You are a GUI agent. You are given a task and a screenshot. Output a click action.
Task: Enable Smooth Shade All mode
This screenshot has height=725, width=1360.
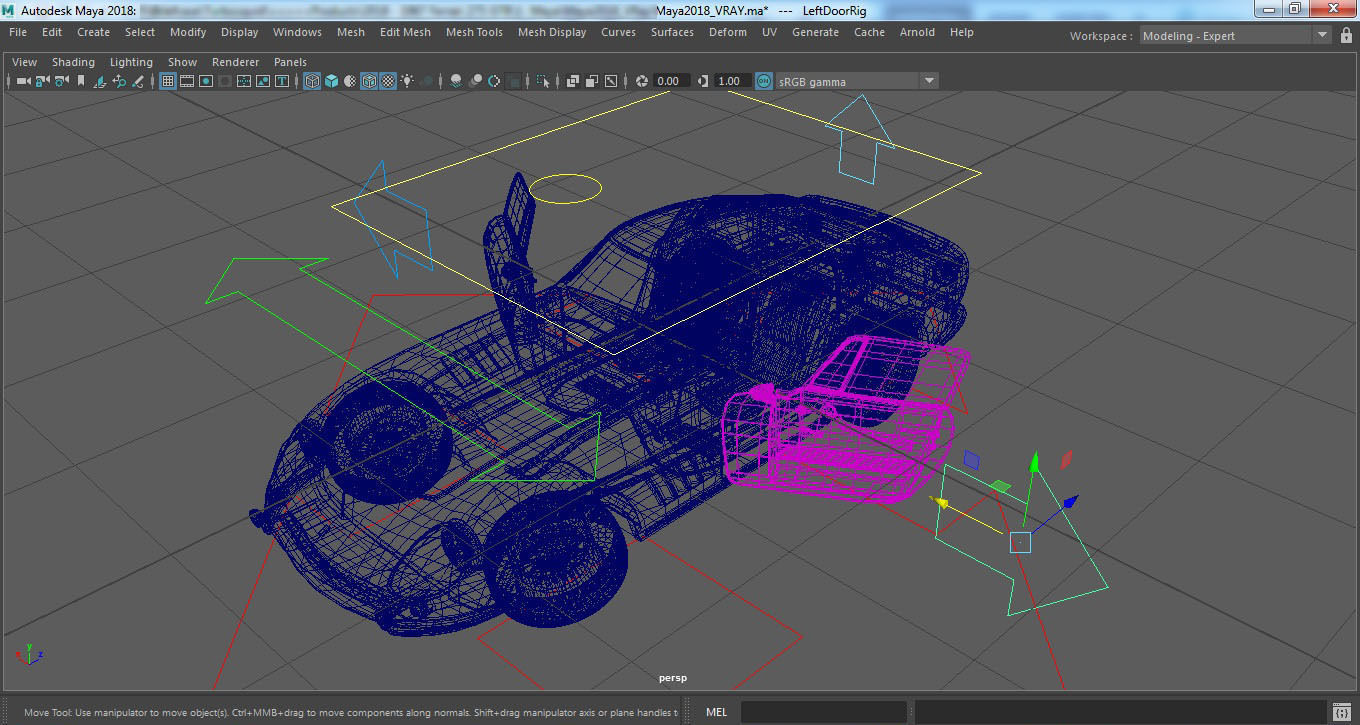[331, 81]
